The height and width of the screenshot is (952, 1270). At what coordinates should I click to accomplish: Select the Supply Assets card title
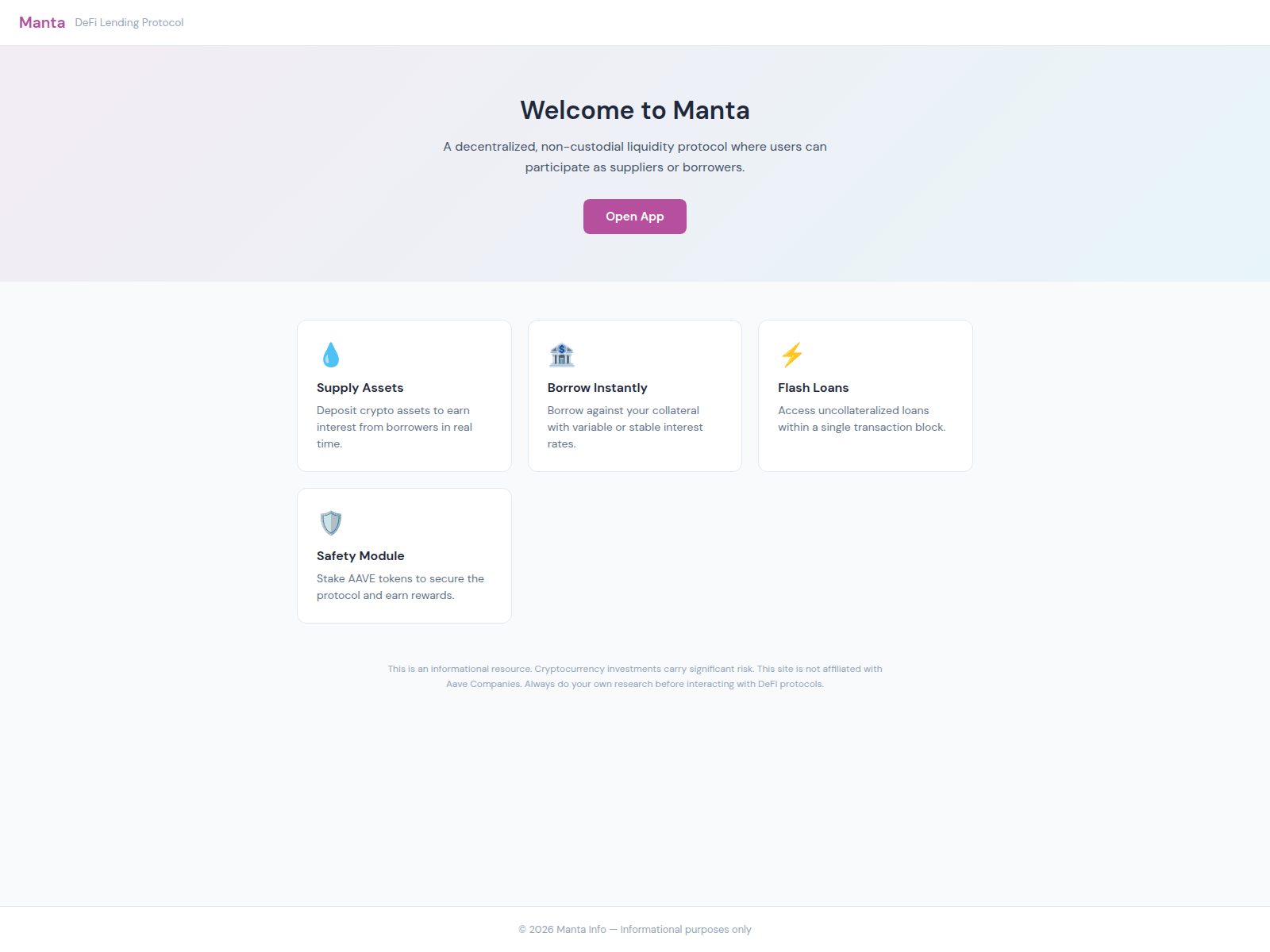tap(360, 388)
